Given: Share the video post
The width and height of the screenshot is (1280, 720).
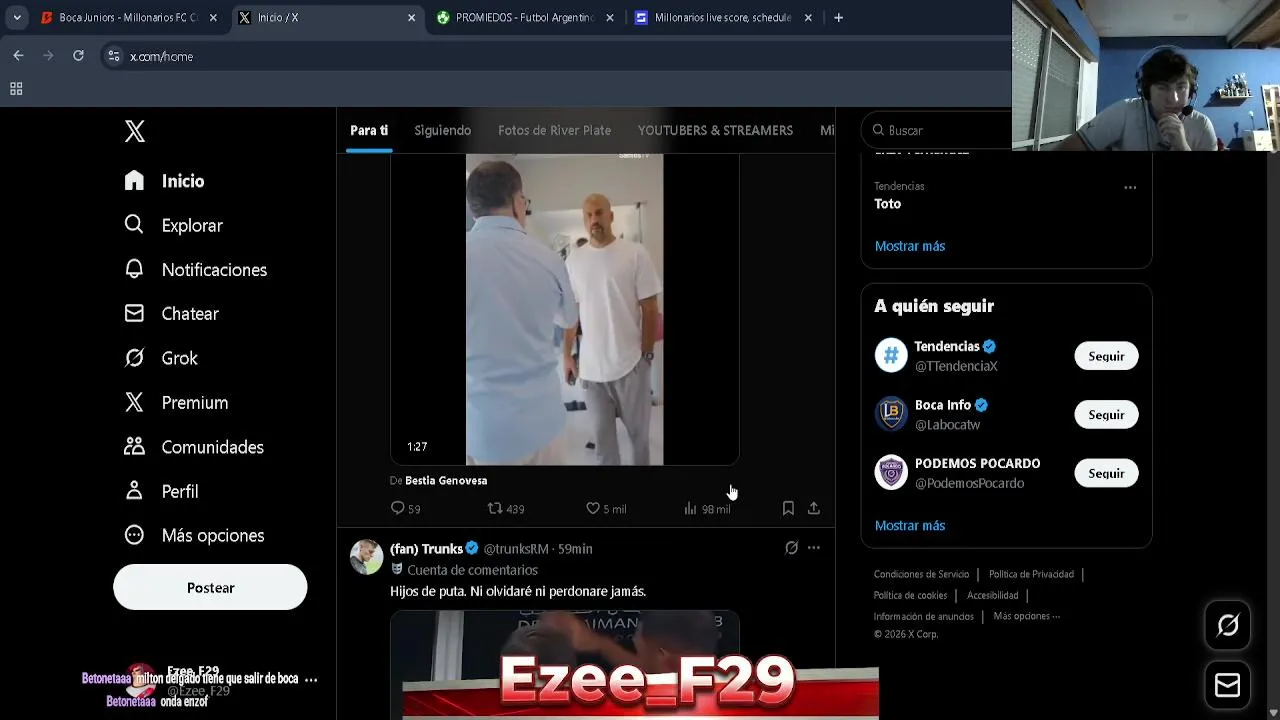Looking at the screenshot, I should [x=814, y=509].
